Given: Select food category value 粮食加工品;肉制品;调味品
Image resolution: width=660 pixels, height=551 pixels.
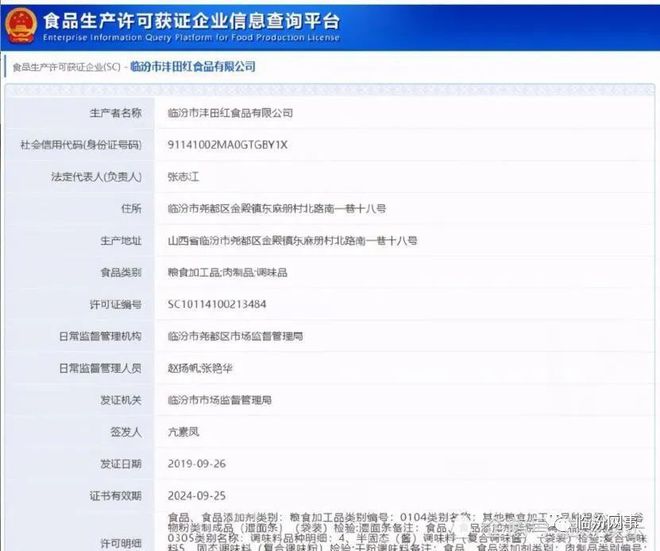Looking at the screenshot, I should tap(227, 272).
